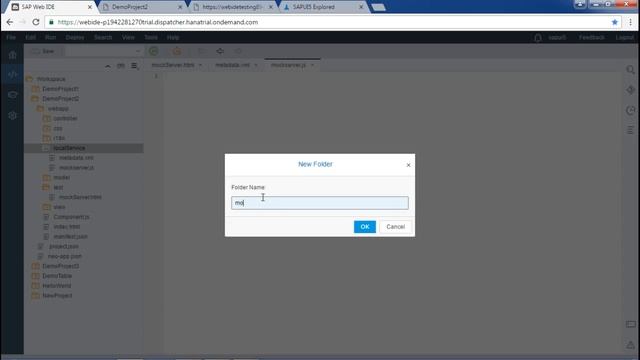This screenshot has height=360, width=640.
Task: Open the file tree list options menu icon
Action: coord(134,66)
